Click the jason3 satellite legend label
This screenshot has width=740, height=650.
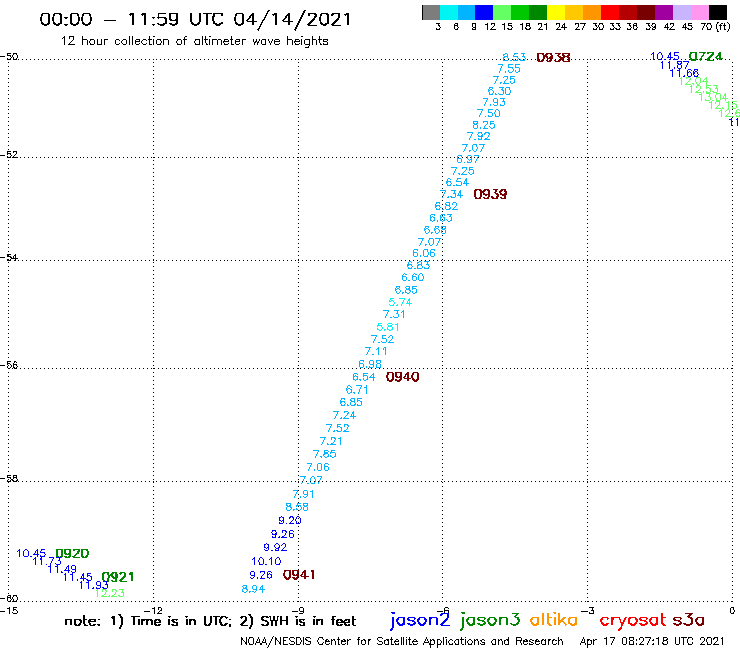490,620
